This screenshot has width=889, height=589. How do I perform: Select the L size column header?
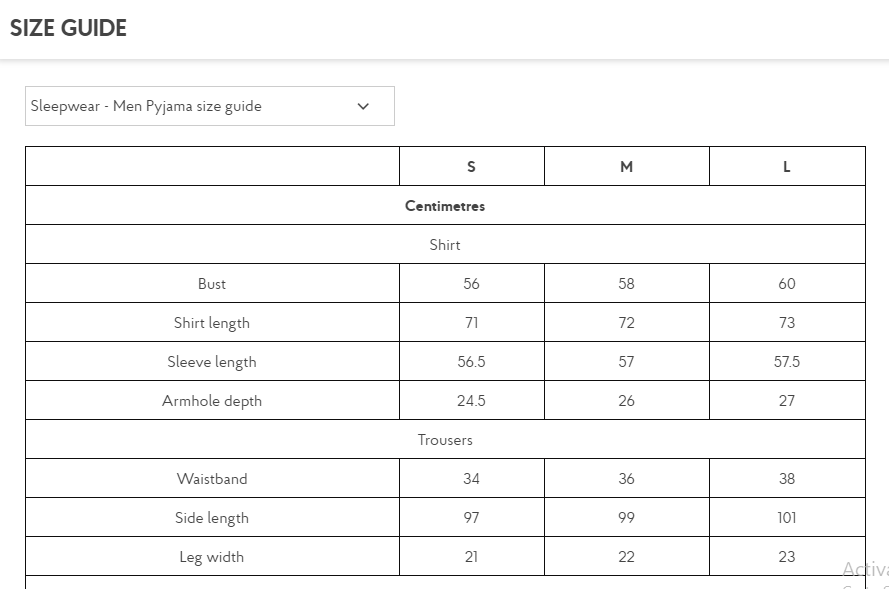(786, 167)
